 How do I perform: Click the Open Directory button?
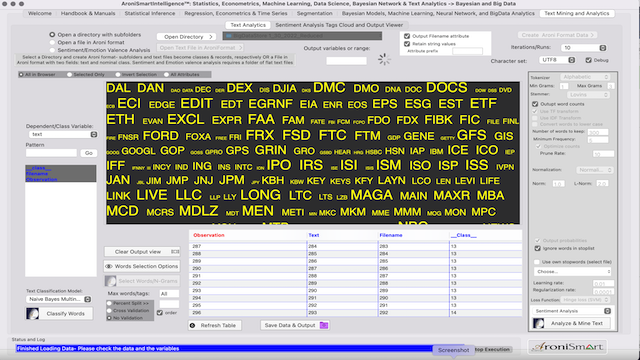point(187,37)
